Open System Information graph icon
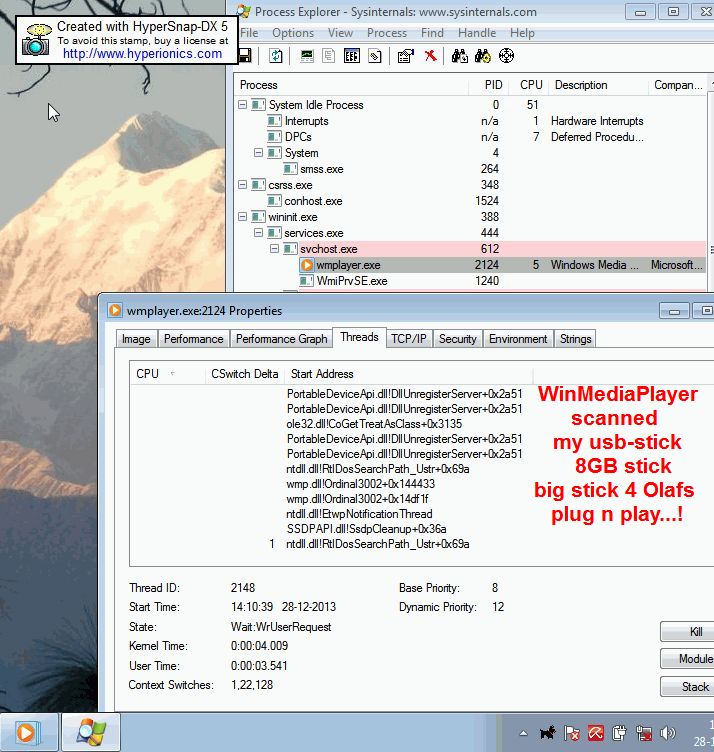The height and width of the screenshot is (752, 714). pos(307,56)
